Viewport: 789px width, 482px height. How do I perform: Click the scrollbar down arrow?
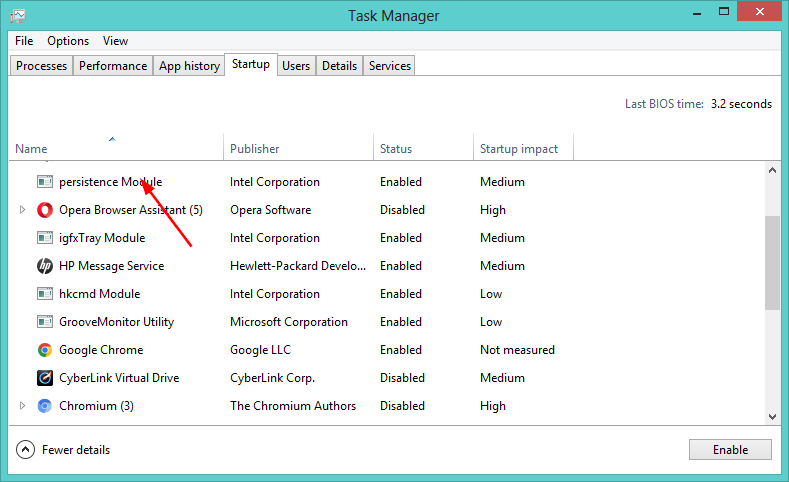coord(771,416)
